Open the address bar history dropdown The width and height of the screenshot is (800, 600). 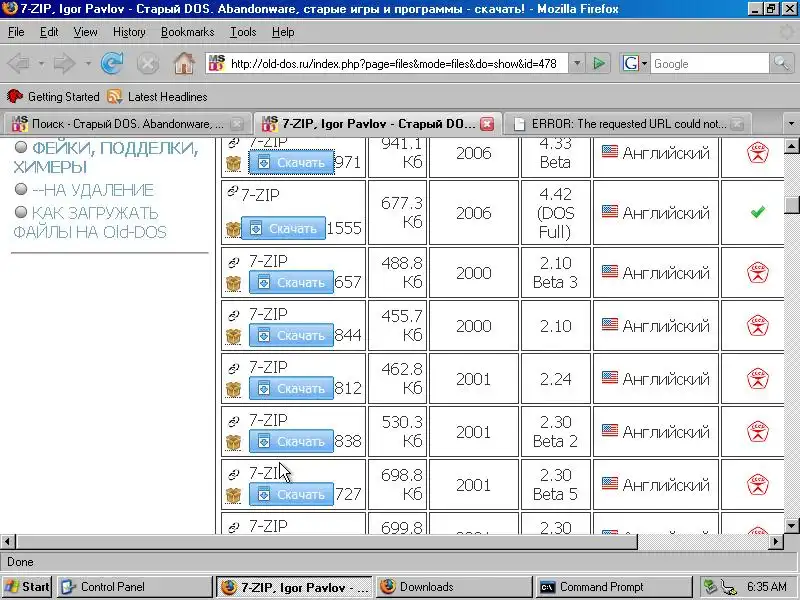tap(577, 64)
